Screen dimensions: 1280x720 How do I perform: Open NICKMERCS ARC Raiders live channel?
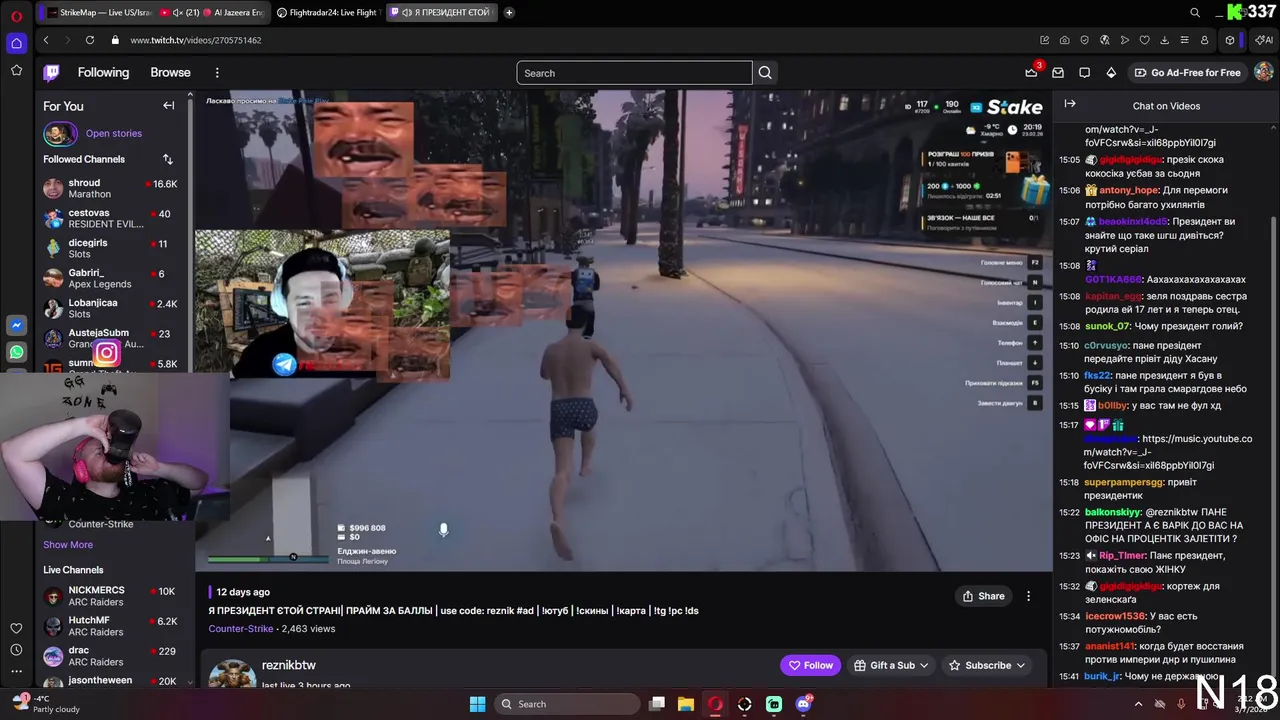tap(110, 596)
